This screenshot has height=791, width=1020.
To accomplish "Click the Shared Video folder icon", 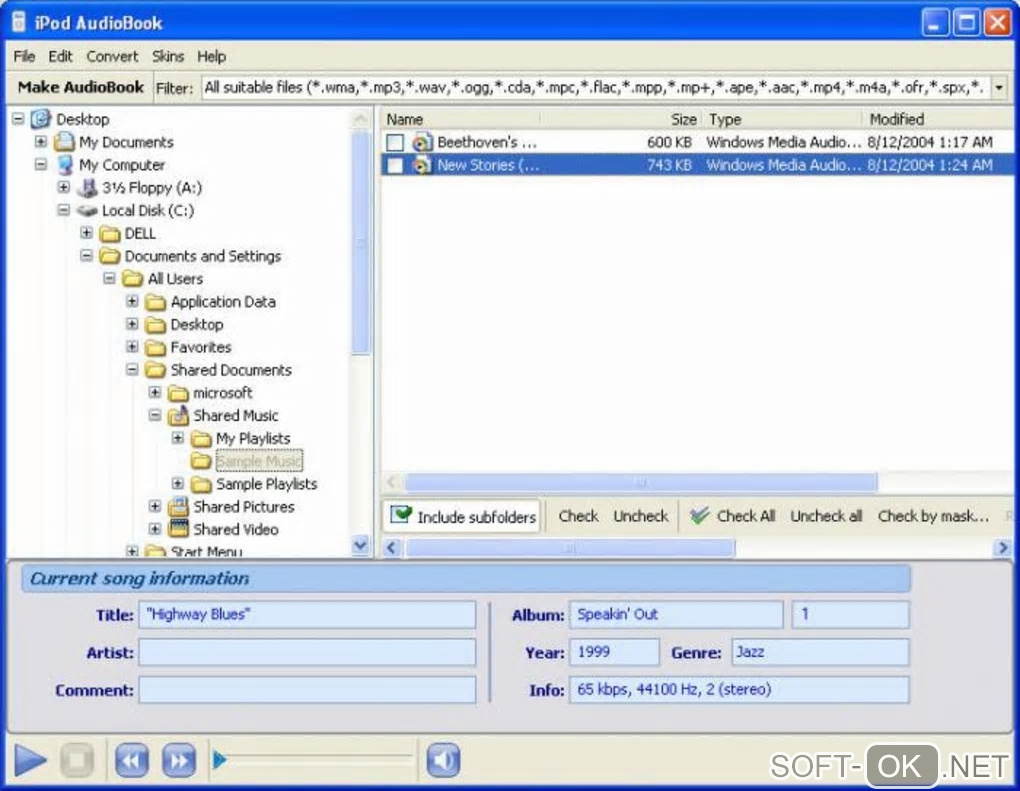I will [x=178, y=529].
